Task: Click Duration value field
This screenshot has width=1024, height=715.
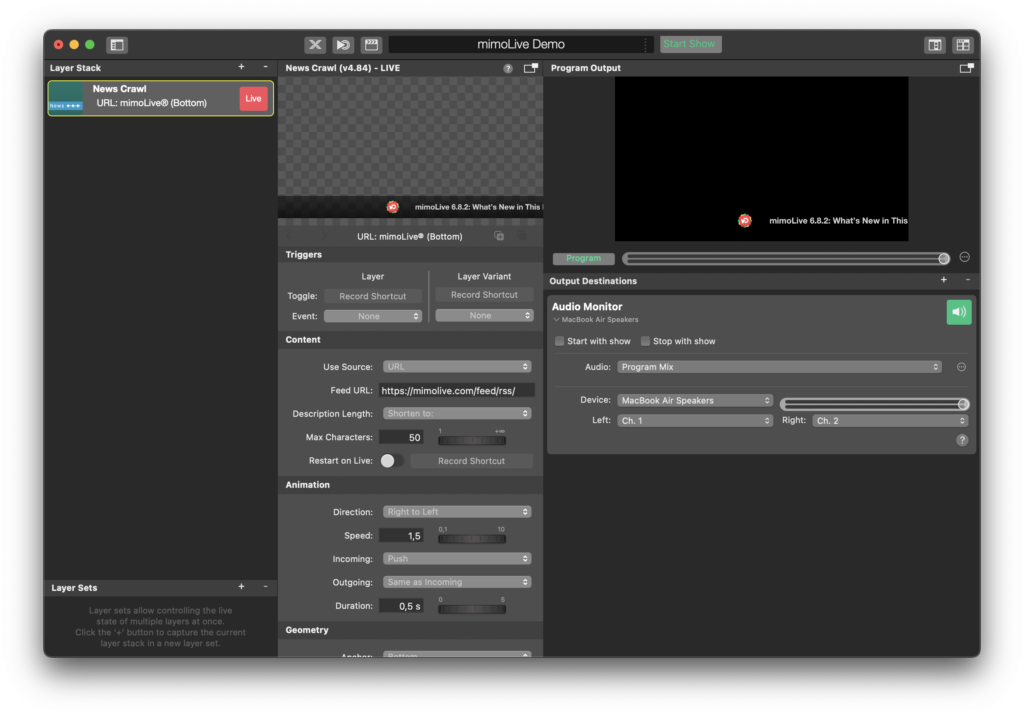Action: click(x=401, y=607)
